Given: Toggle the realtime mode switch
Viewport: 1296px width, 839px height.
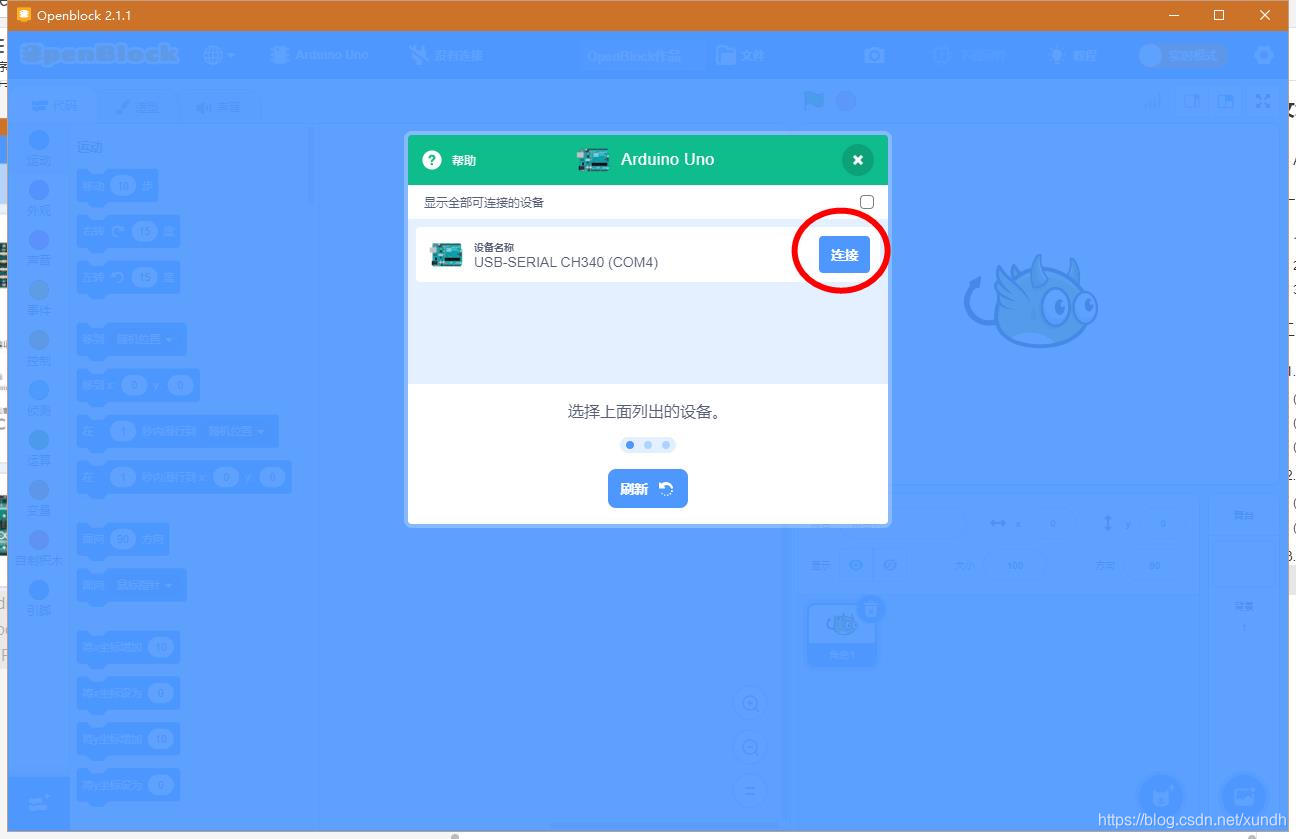Looking at the screenshot, I should [x=1181, y=55].
